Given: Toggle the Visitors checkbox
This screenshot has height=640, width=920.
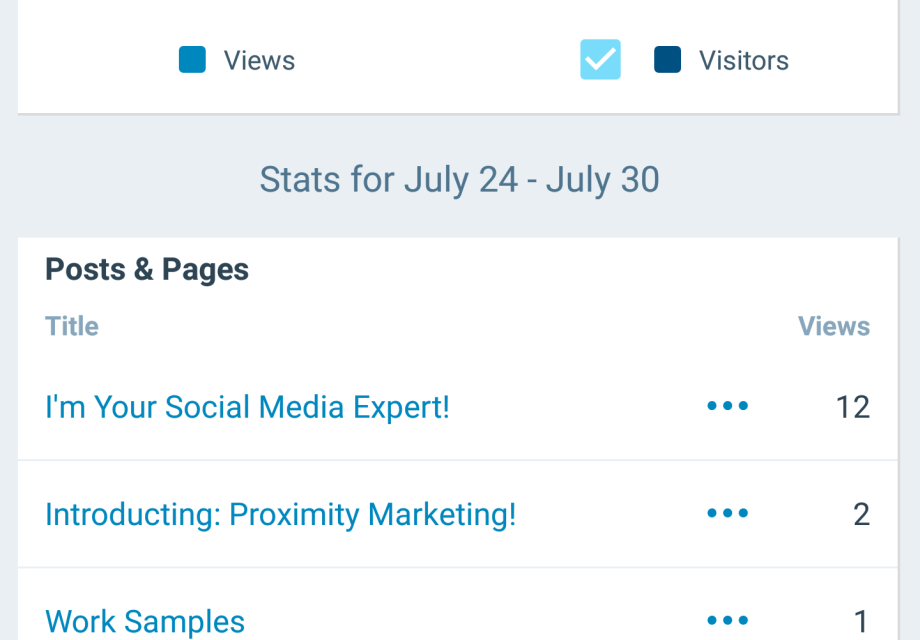Looking at the screenshot, I should point(600,60).
